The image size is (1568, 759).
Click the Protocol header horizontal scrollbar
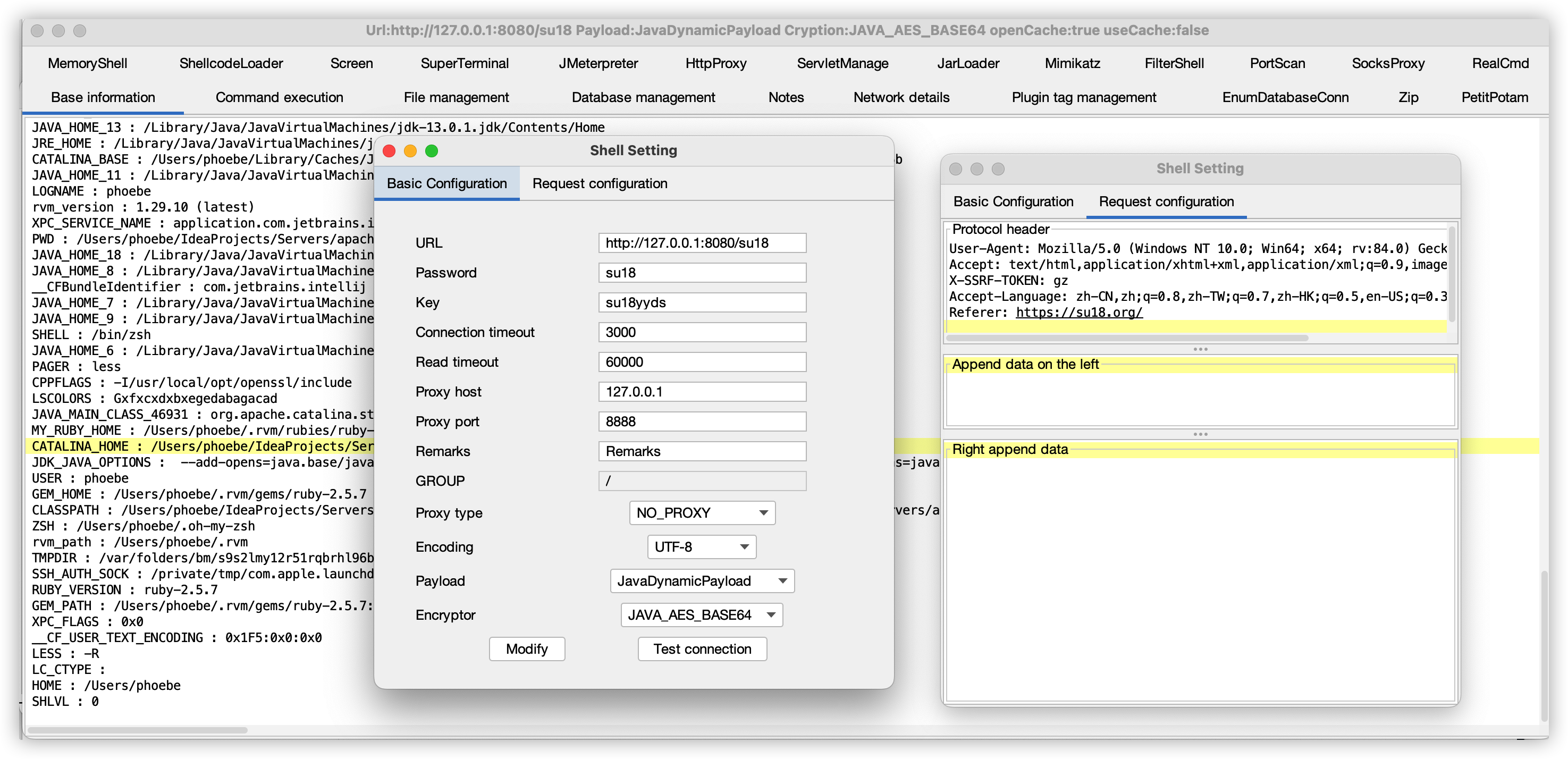1126,338
